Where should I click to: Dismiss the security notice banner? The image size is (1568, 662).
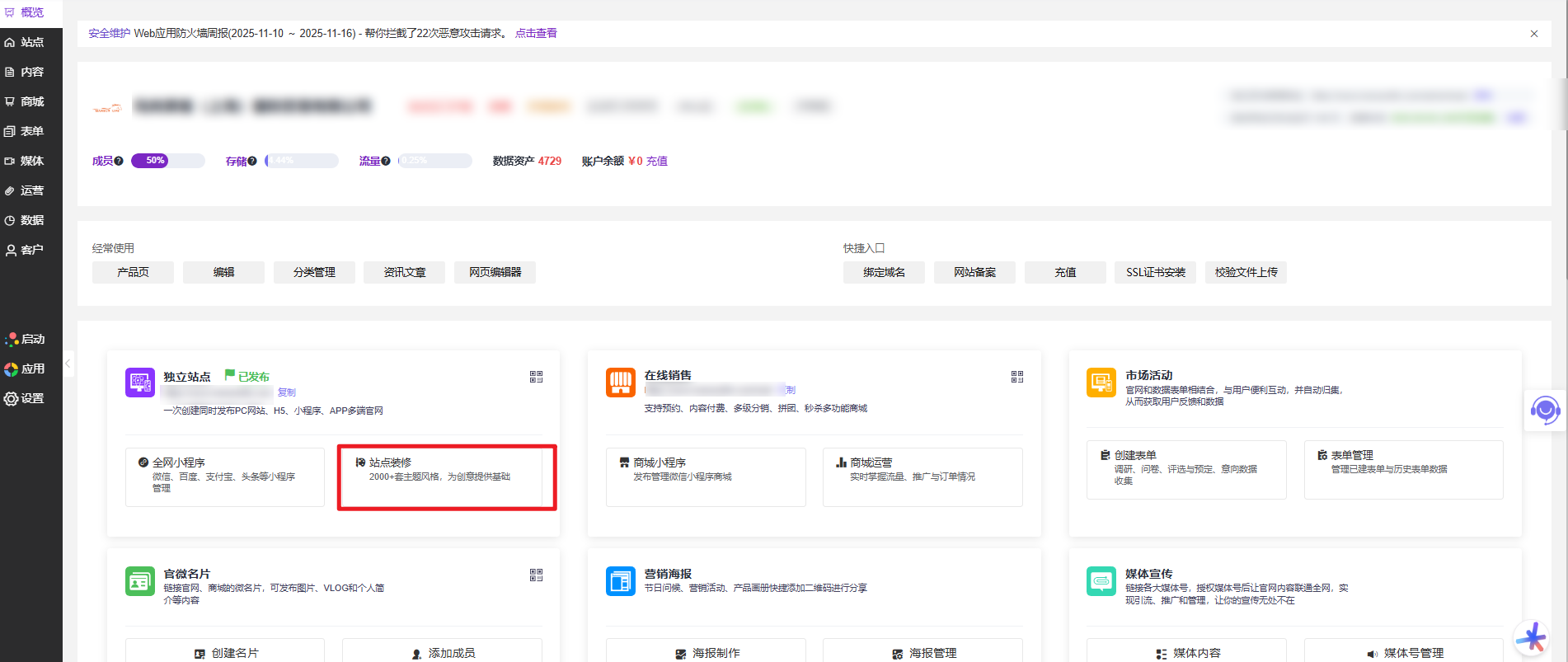click(1533, 34)
